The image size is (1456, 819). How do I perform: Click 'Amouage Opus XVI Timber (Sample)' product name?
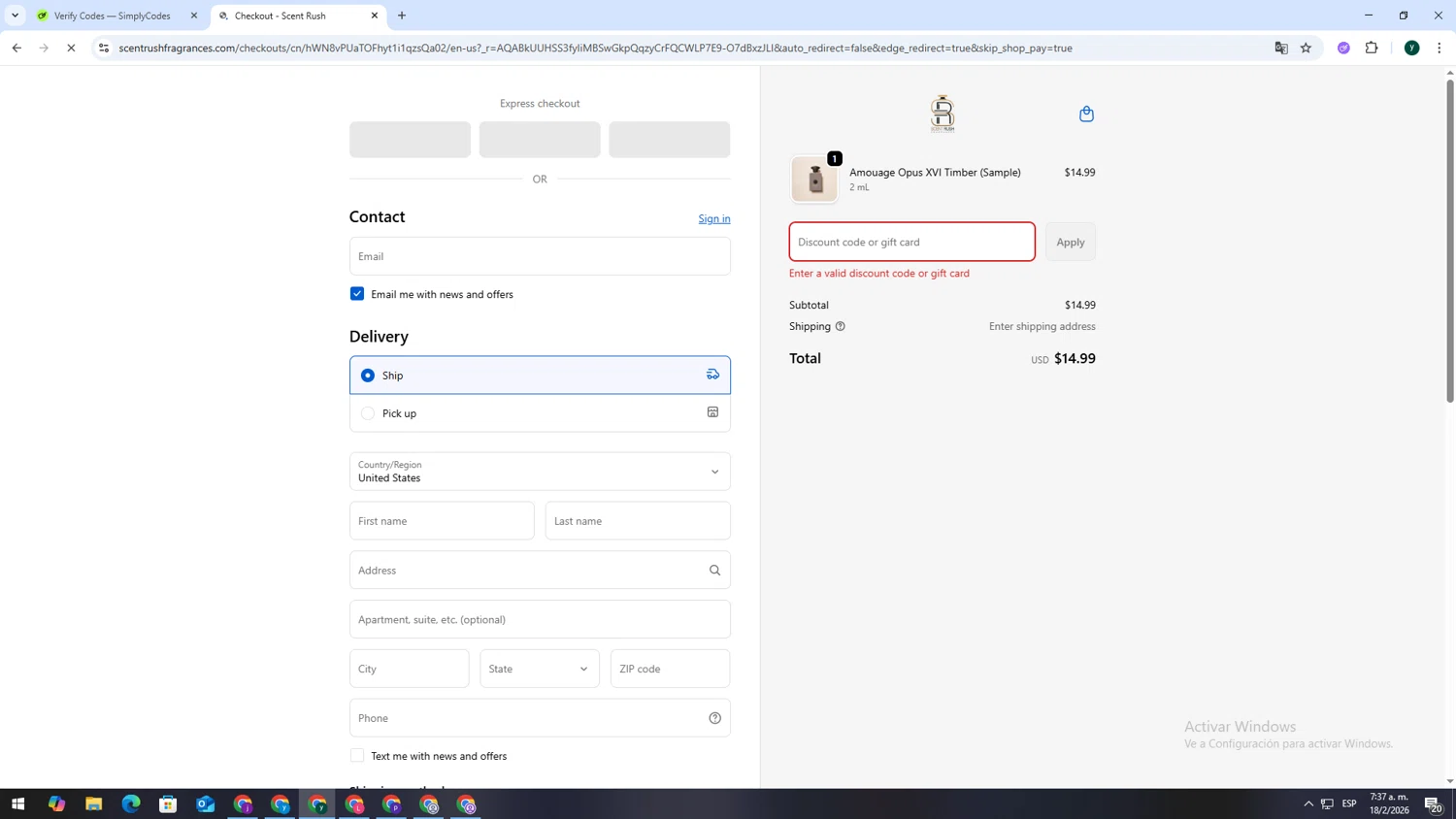pos(935,173)
